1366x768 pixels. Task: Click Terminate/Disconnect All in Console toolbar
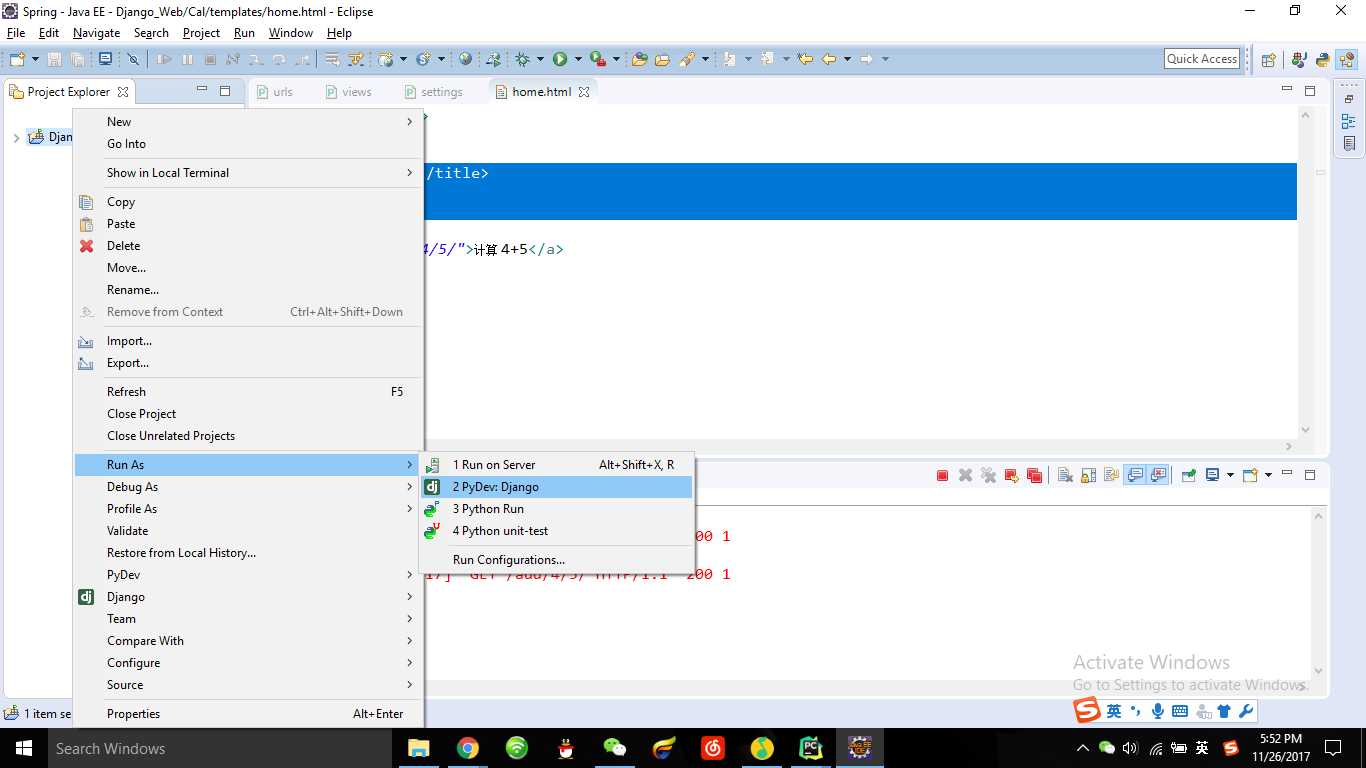(1034, 475)
